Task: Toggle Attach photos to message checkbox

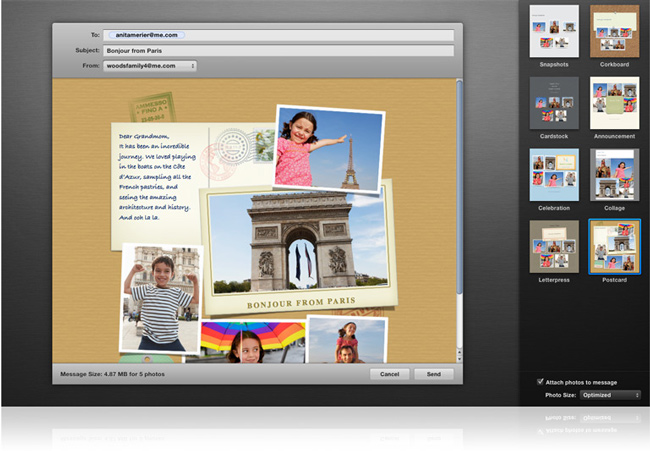Action: tap(541, 382)
